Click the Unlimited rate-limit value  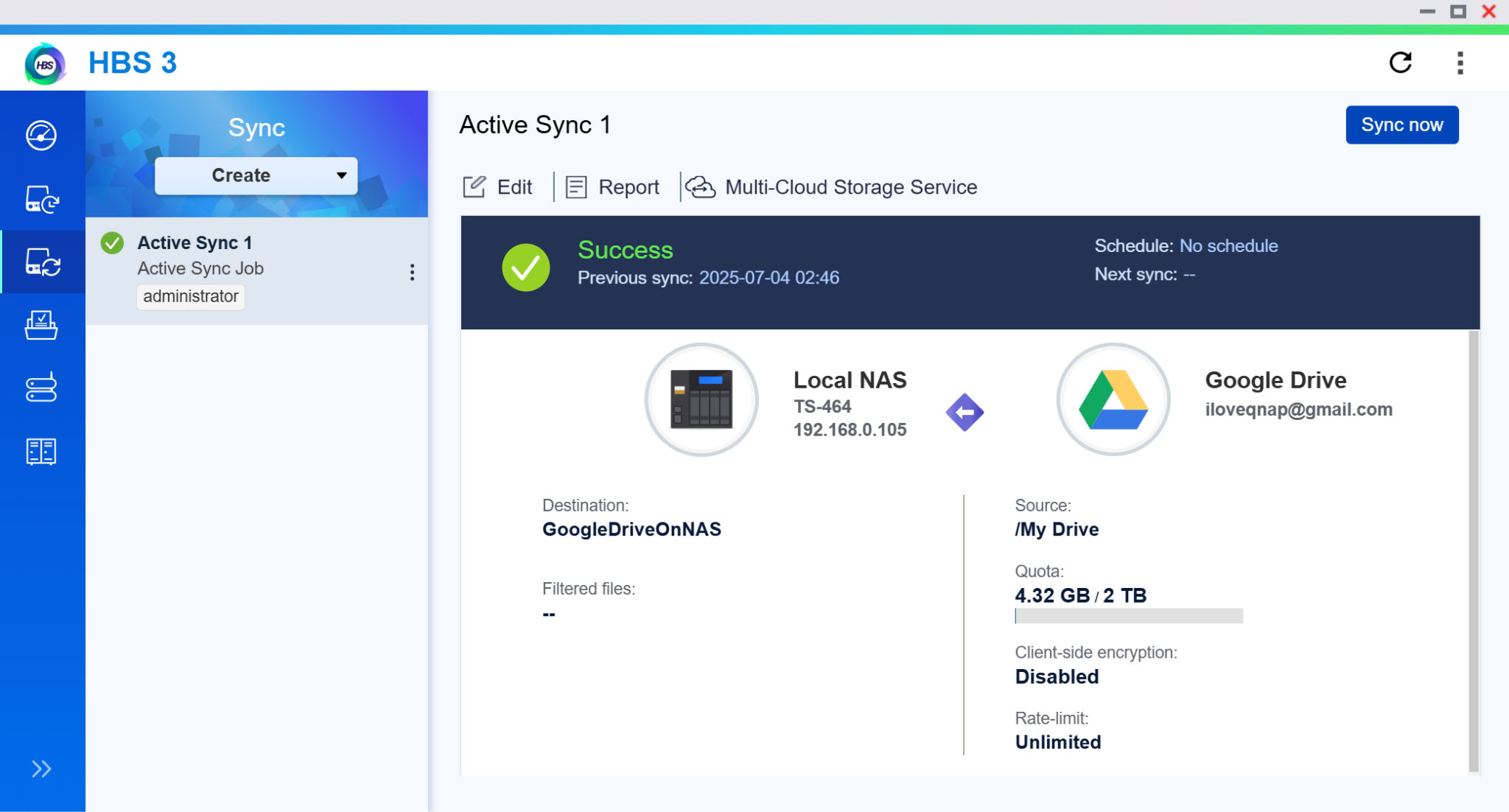pos(1058,743)
